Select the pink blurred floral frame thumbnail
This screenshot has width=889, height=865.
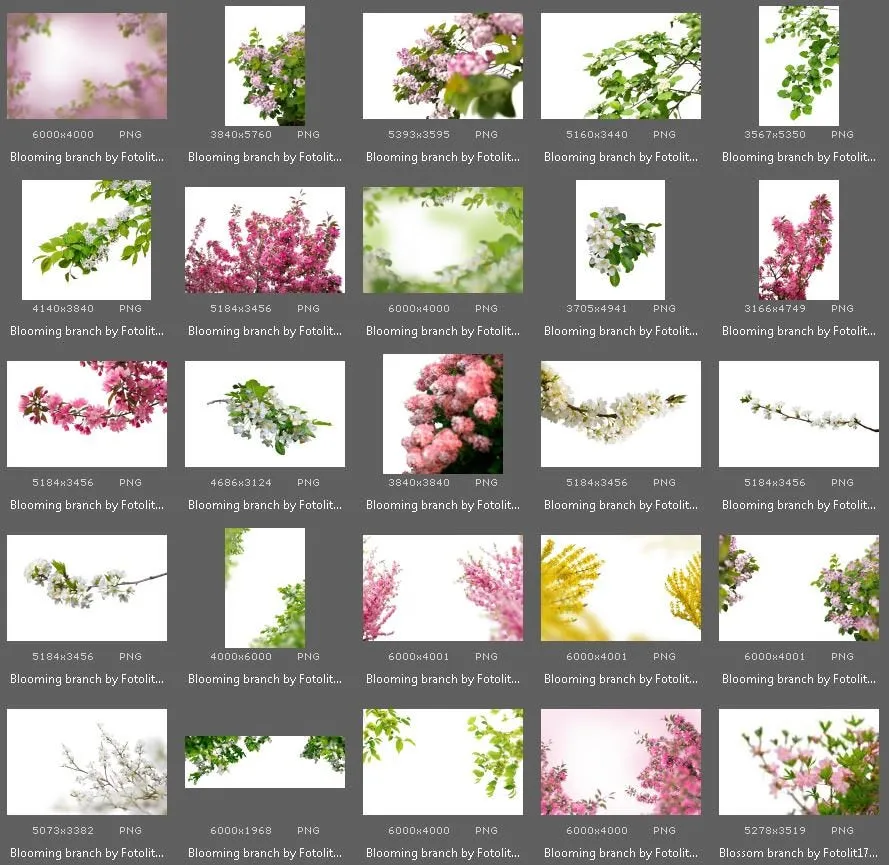click(x=87, y=66)
